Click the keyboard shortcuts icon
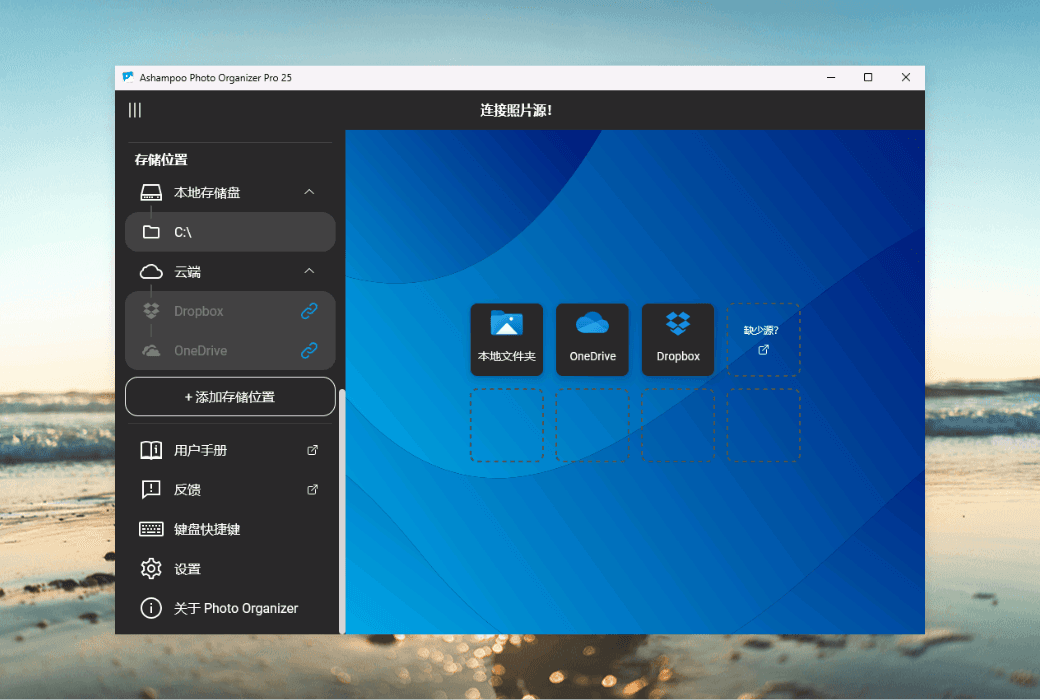1040x700 pixels. click(151, 529)
